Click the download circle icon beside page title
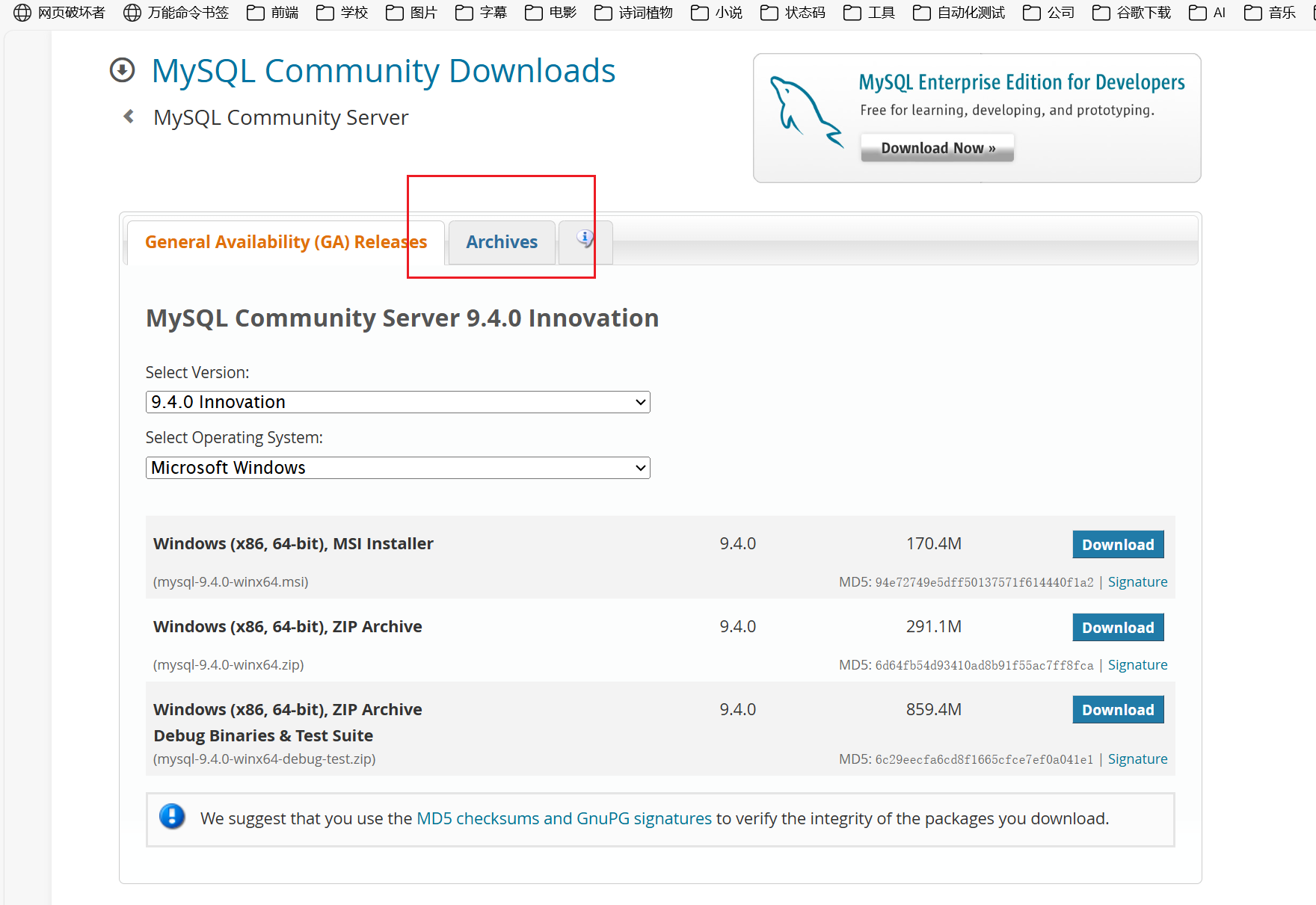 [122, 70]
